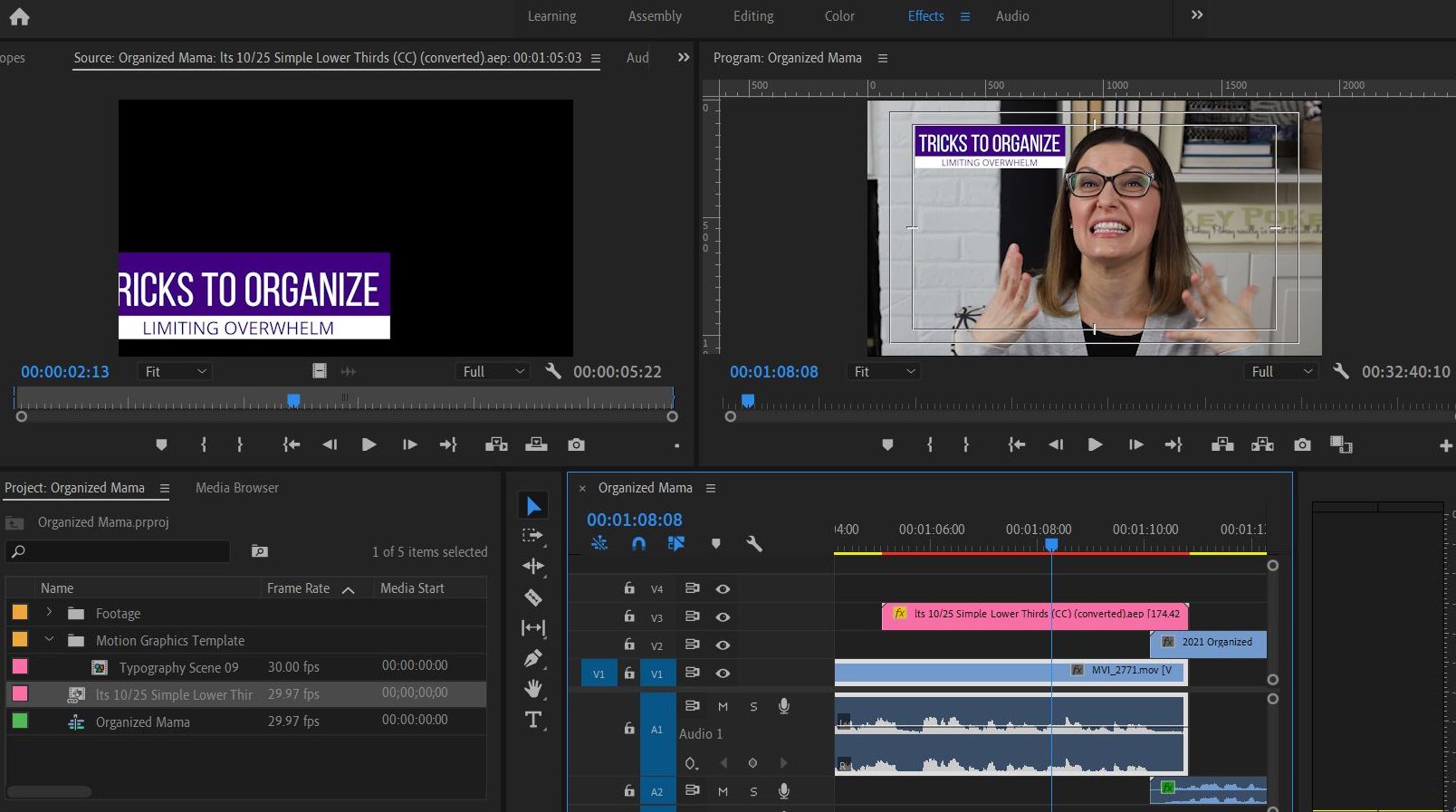1456x812 pixels.
Task: Click Add Marker in Program monitor
Action: [887, 444]
